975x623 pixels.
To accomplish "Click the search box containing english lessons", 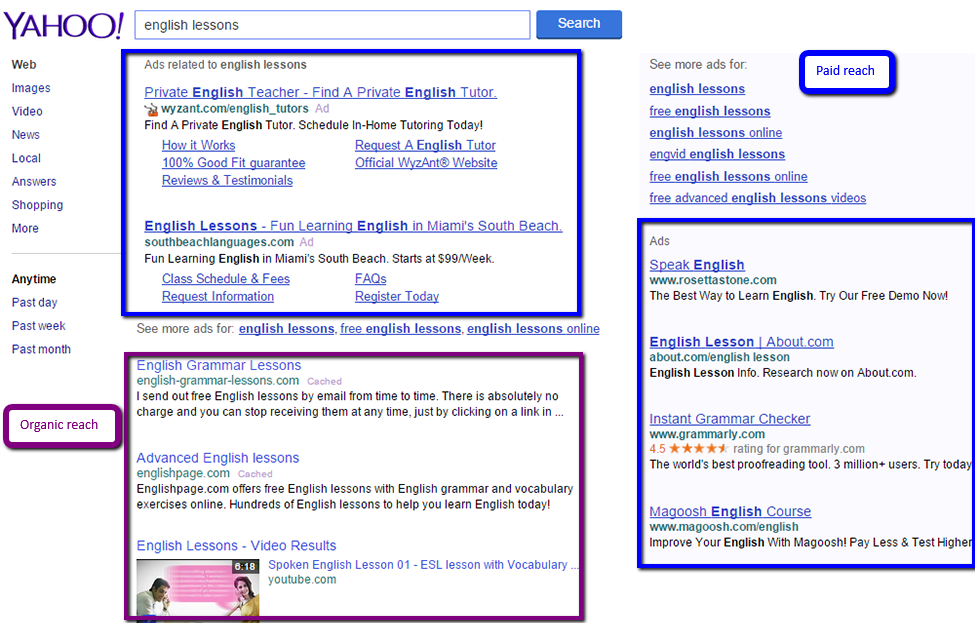I will (332, 25).
